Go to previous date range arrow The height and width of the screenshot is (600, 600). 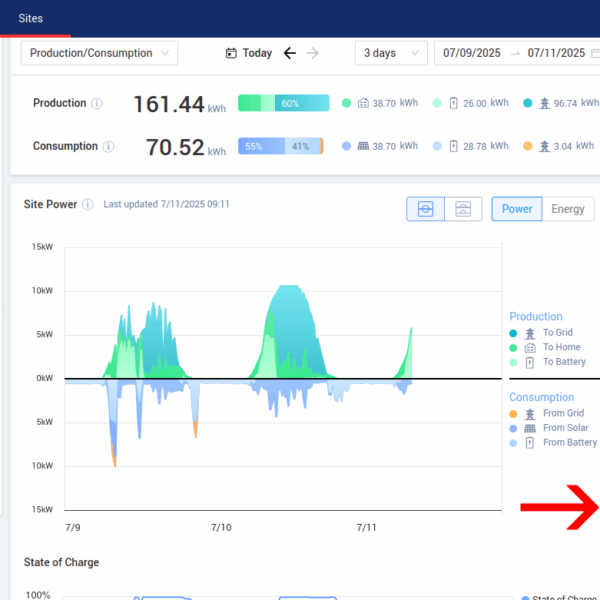click(x=290, y=53)
